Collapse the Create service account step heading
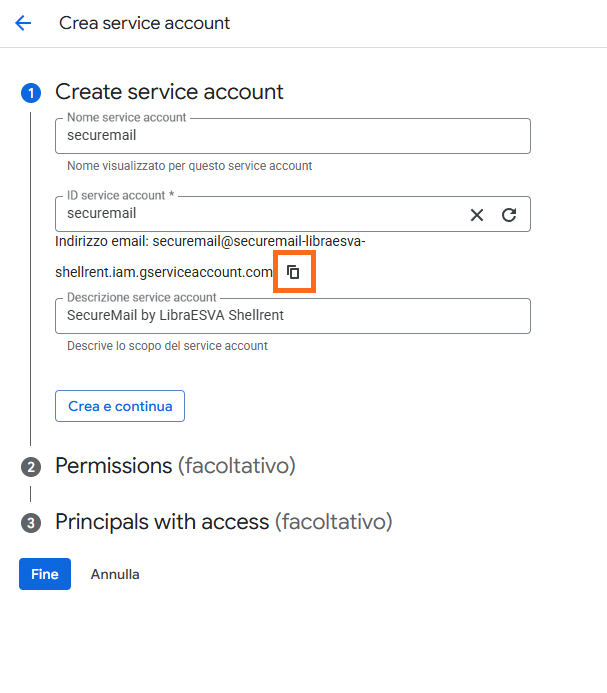The width and height of the screenshot is (607, 693). pyautogui.click(x=169, y=92)
